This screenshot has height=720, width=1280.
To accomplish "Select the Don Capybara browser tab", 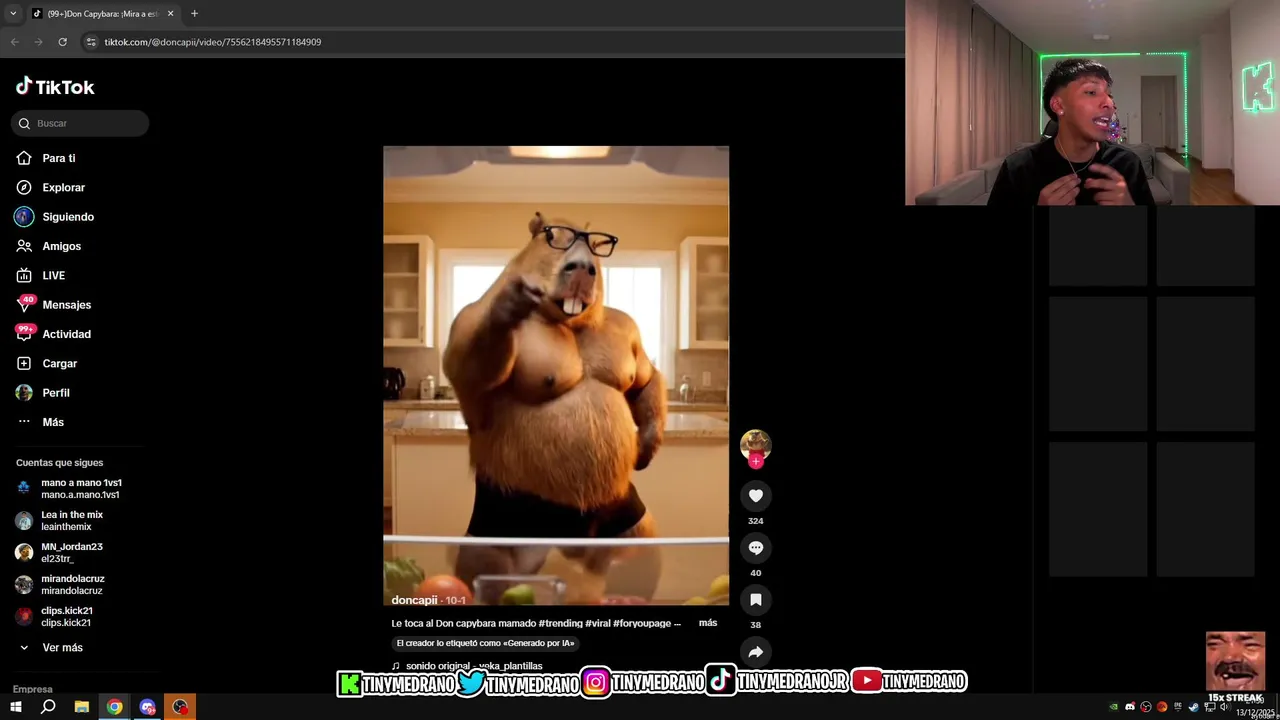I will pyautogui.click(x=103, y=14).
